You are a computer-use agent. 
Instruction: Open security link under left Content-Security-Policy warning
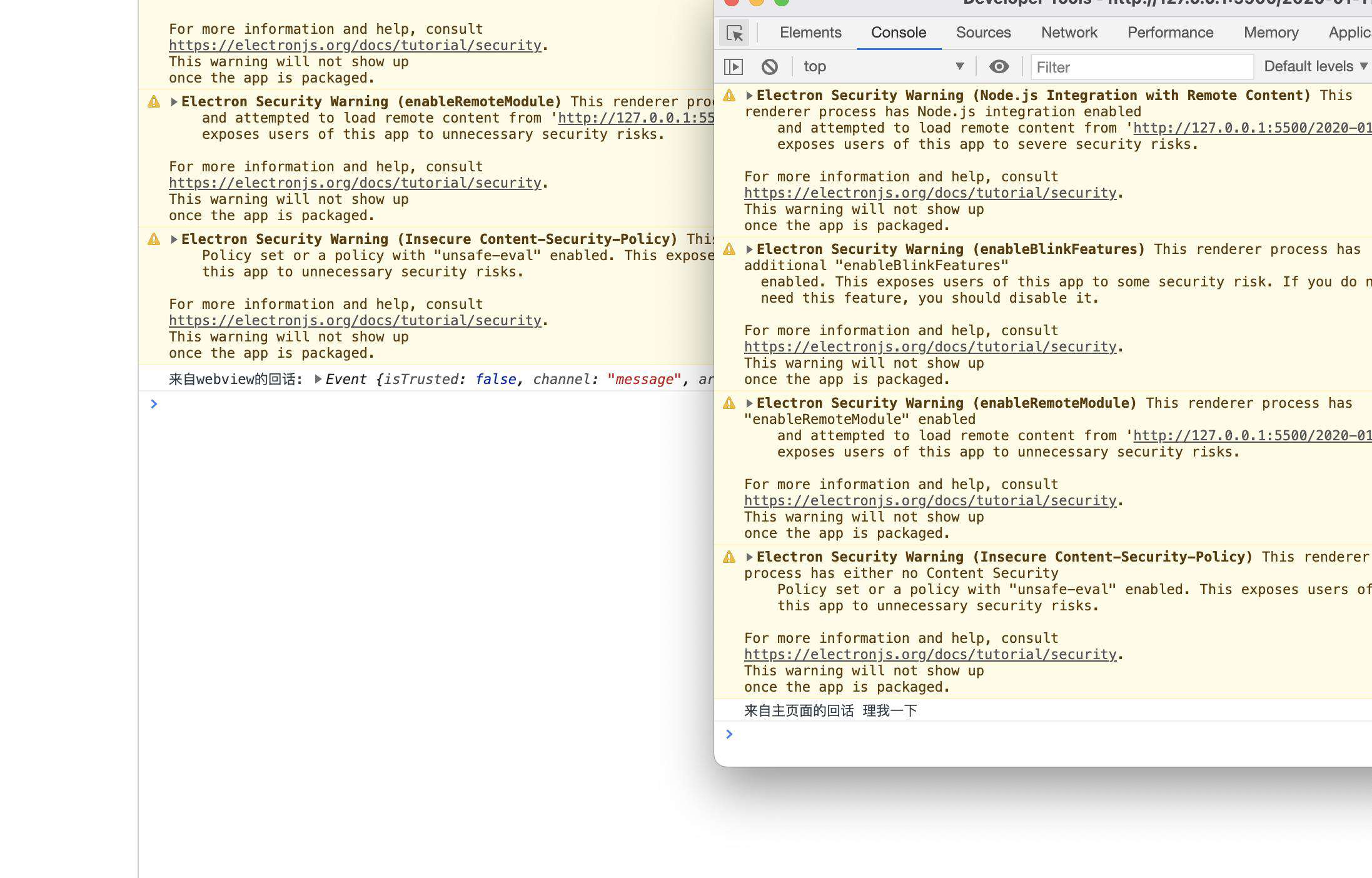click(355, 321)
